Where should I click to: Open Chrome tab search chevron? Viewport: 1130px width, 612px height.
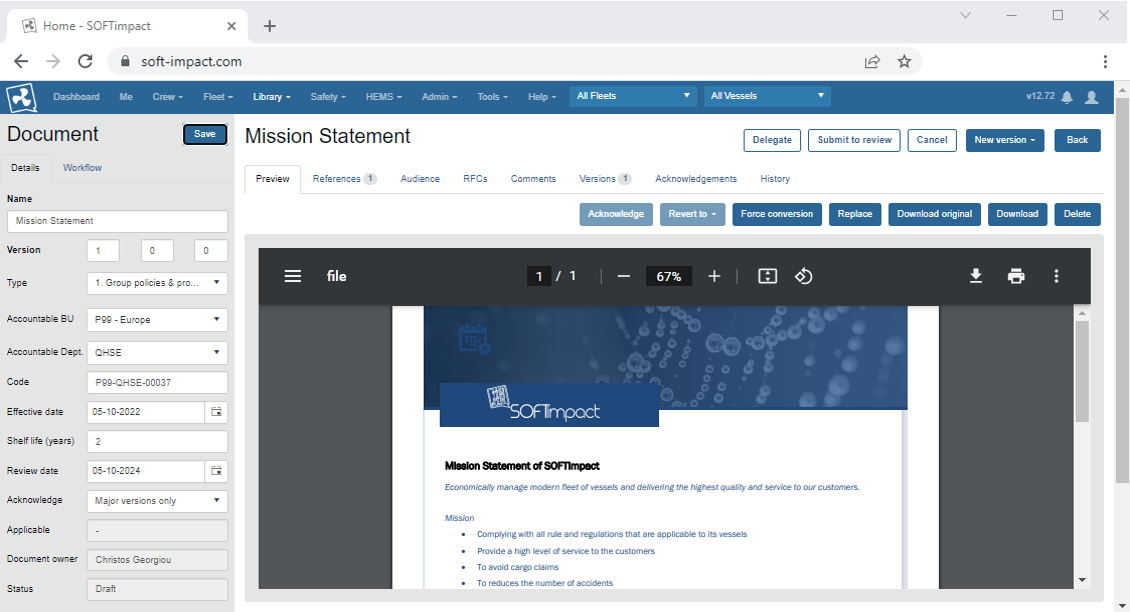tap(965, 15)
